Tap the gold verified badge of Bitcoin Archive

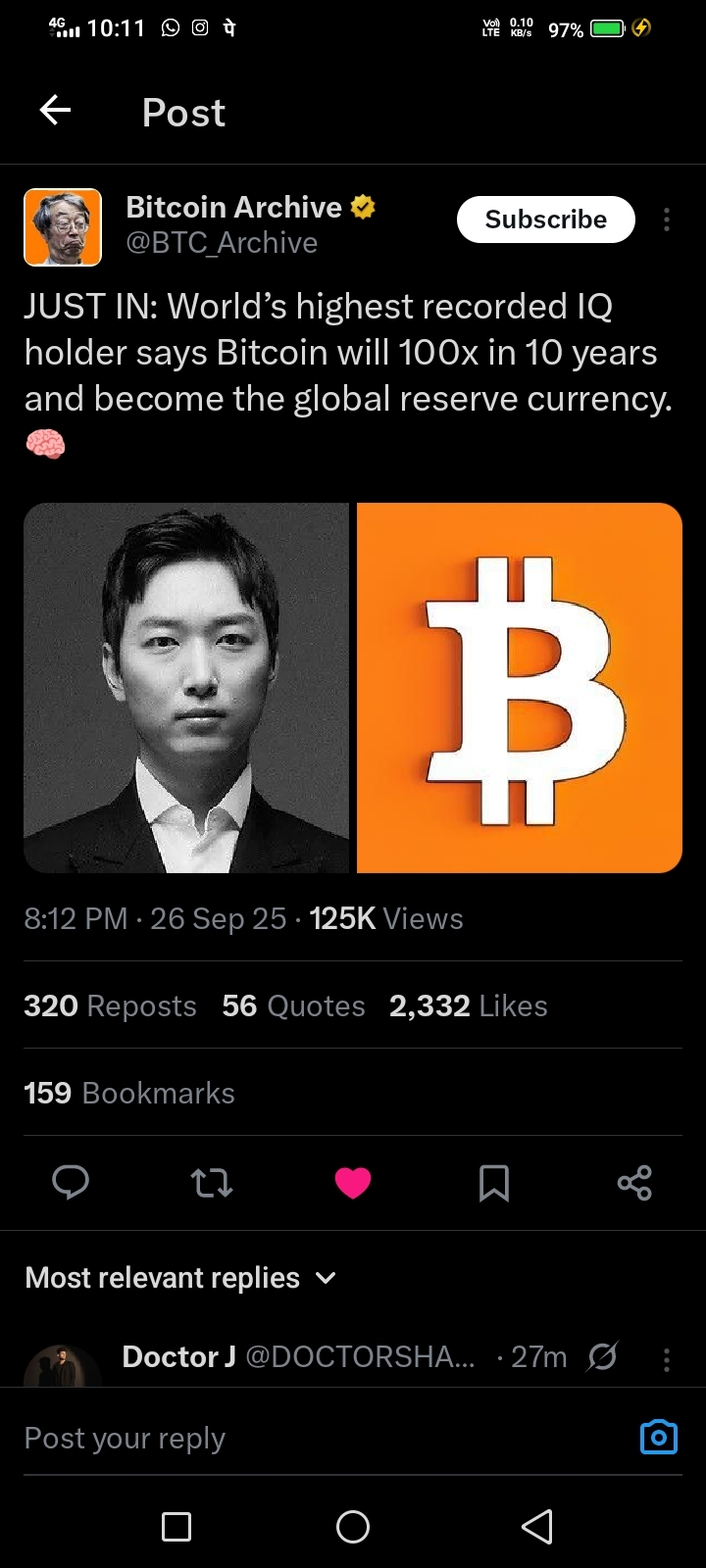[363, 207]
